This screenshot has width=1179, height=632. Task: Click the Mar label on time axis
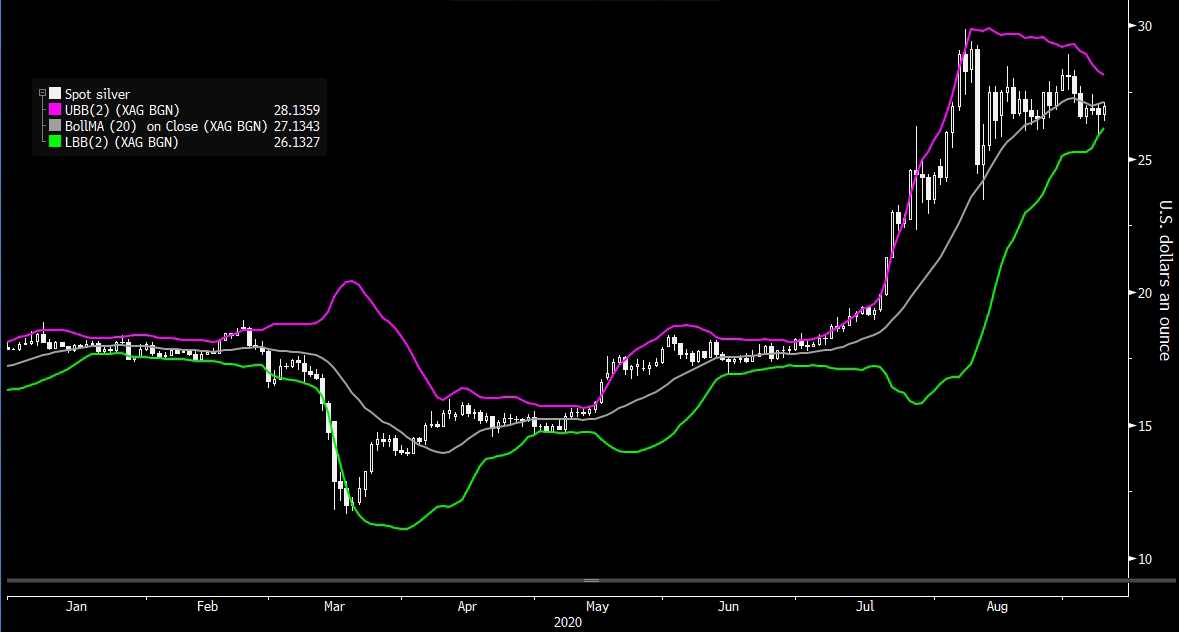click(335, 606)
